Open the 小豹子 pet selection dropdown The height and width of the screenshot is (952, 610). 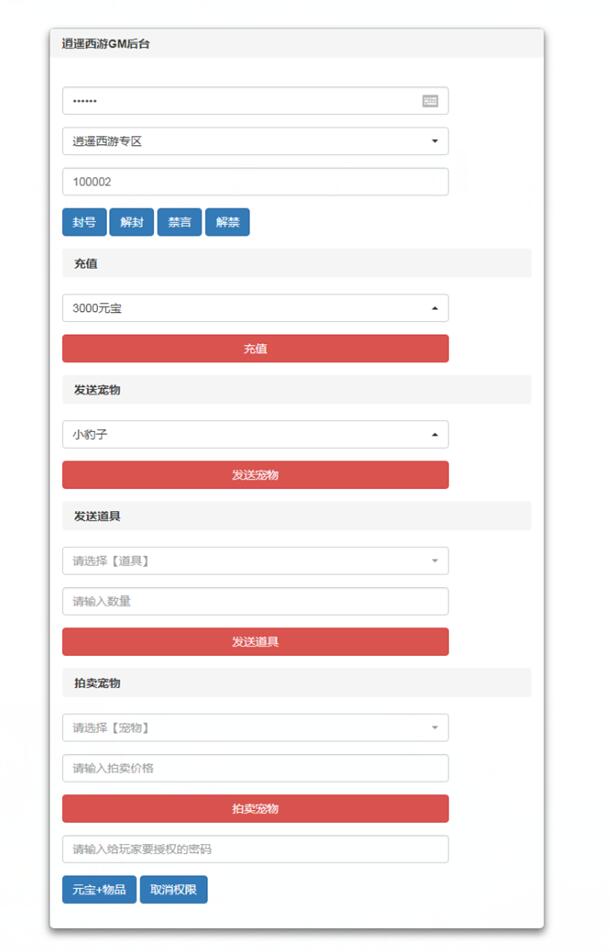255,435
